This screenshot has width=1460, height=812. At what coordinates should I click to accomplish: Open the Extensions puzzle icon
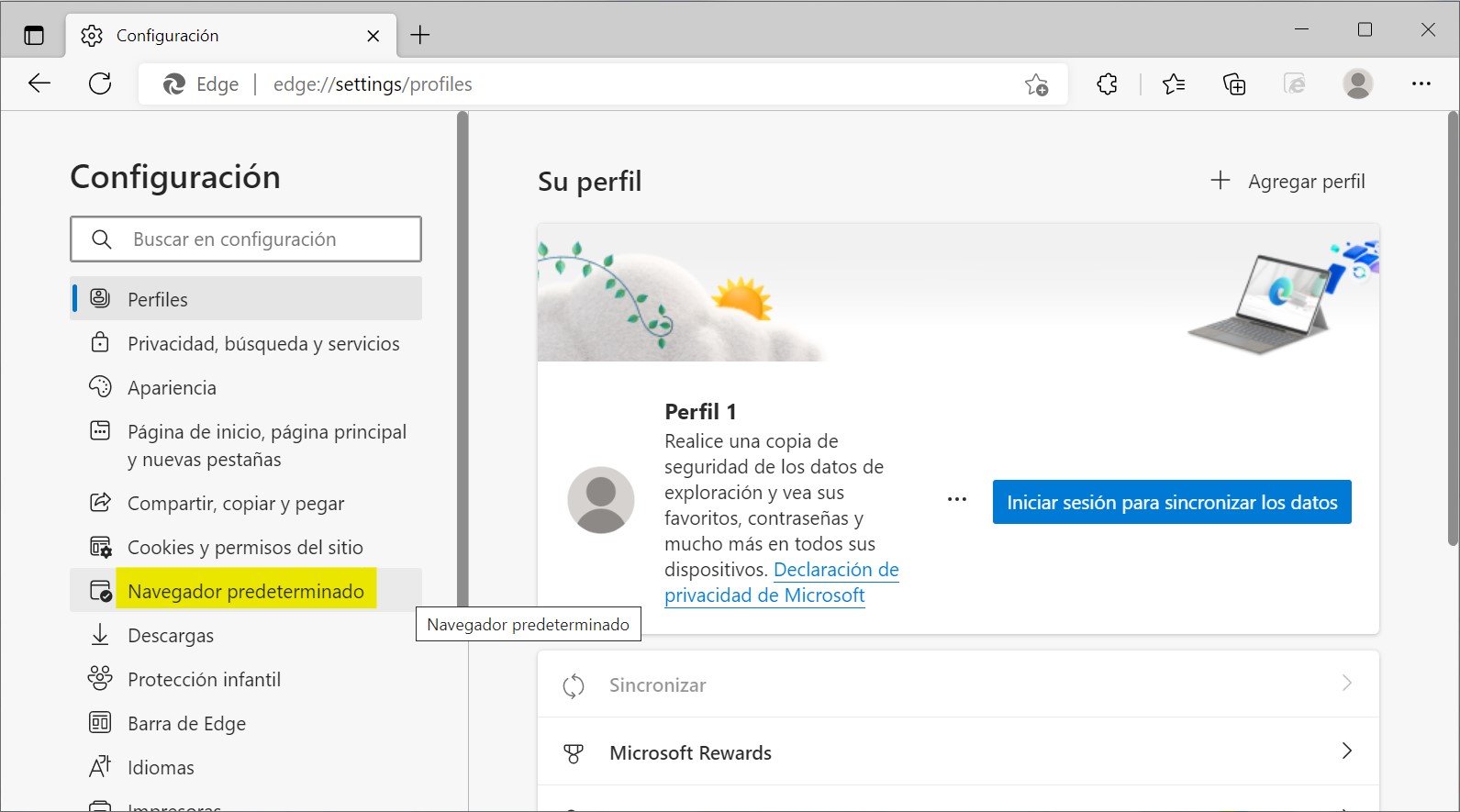coord(1108,84)
